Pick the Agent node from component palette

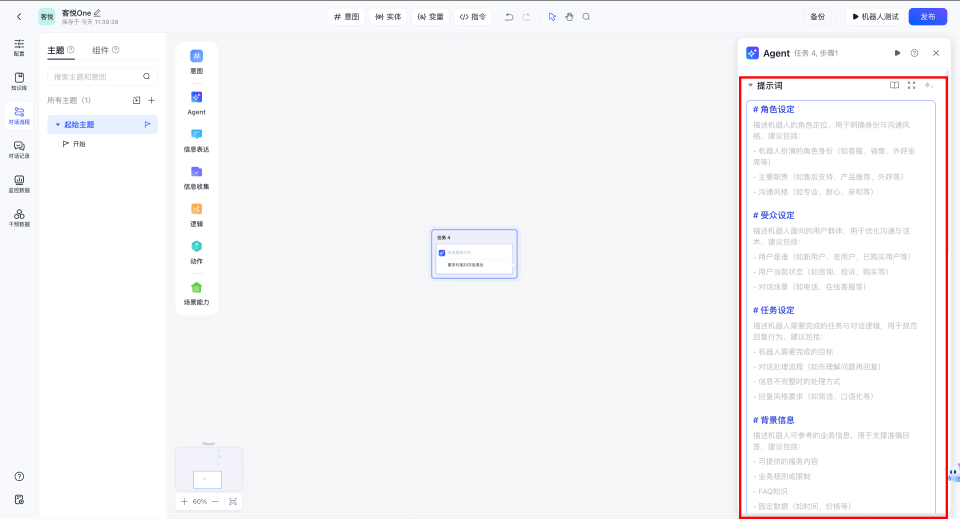pos(197,103)
